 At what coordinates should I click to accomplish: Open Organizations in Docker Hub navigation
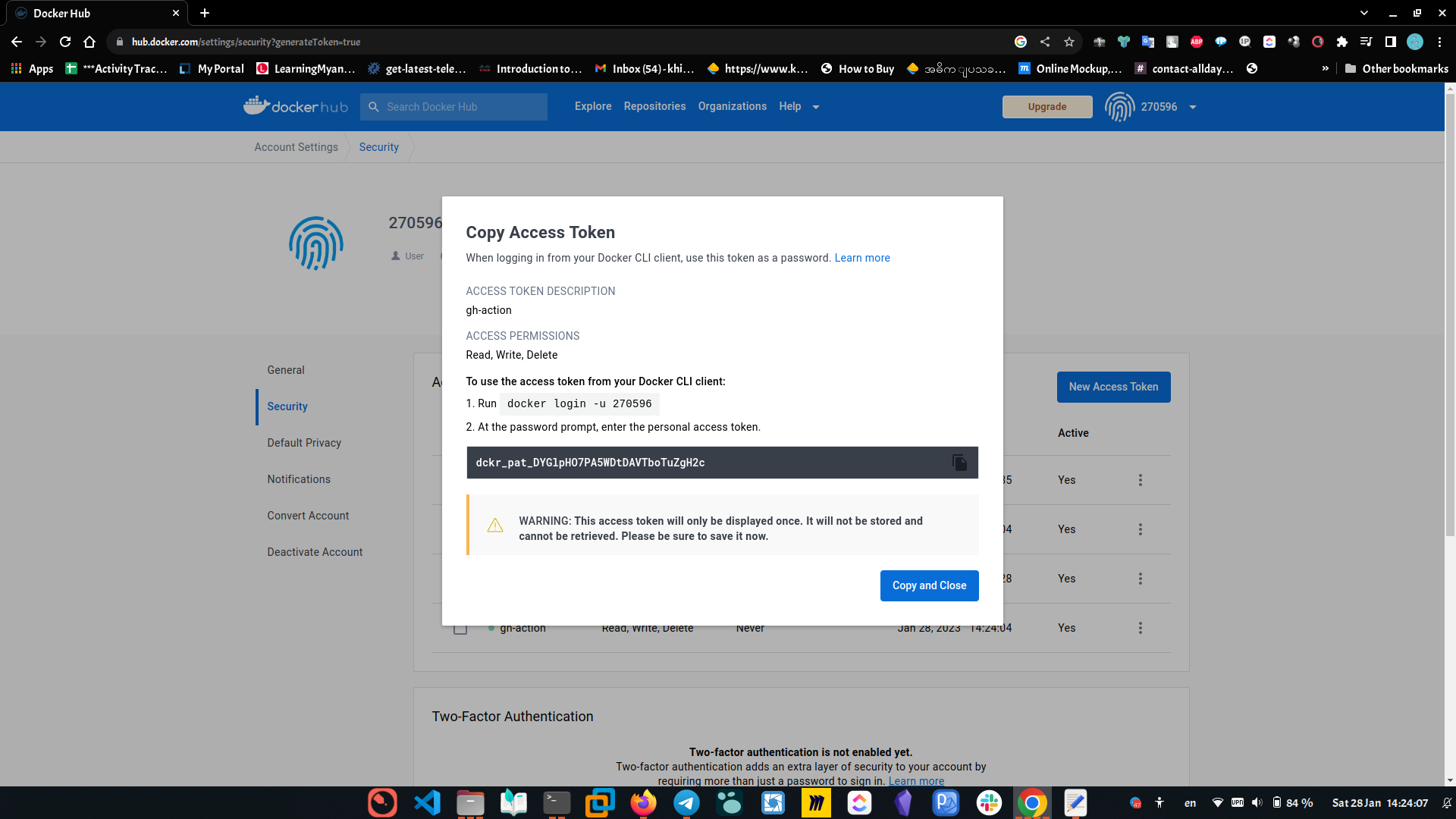coord(732,106)
